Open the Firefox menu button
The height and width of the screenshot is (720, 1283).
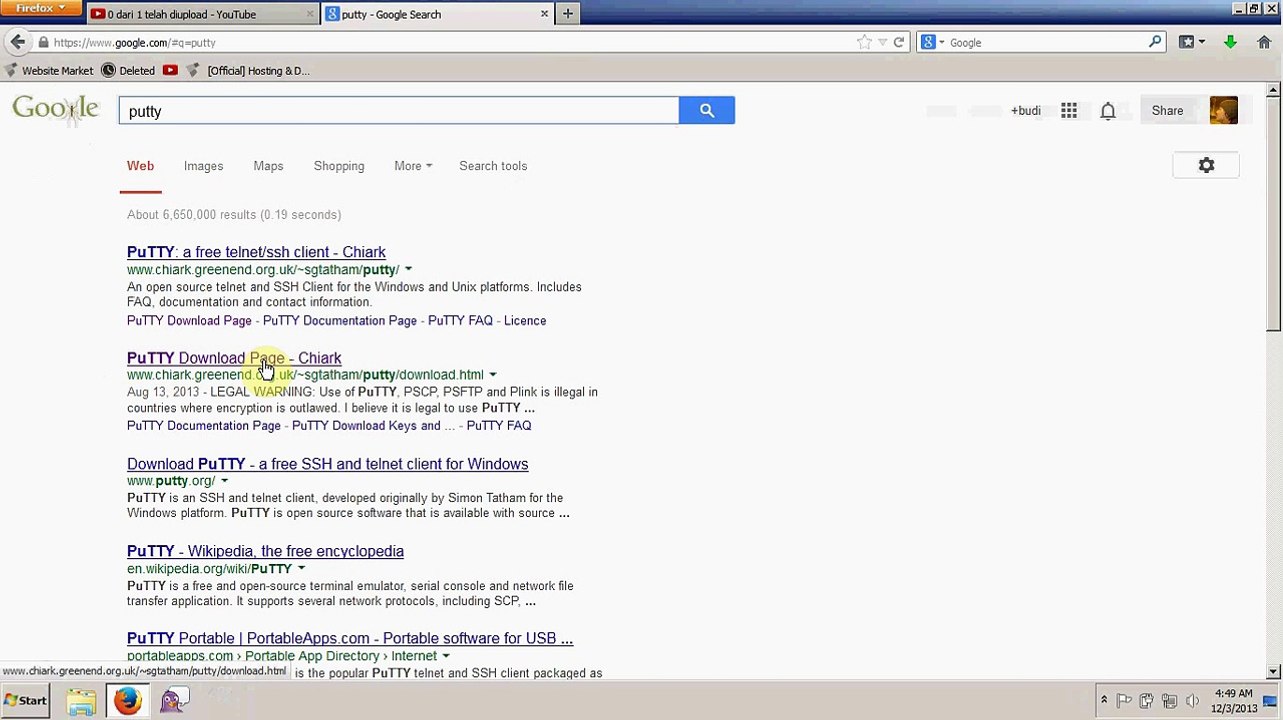41,8
